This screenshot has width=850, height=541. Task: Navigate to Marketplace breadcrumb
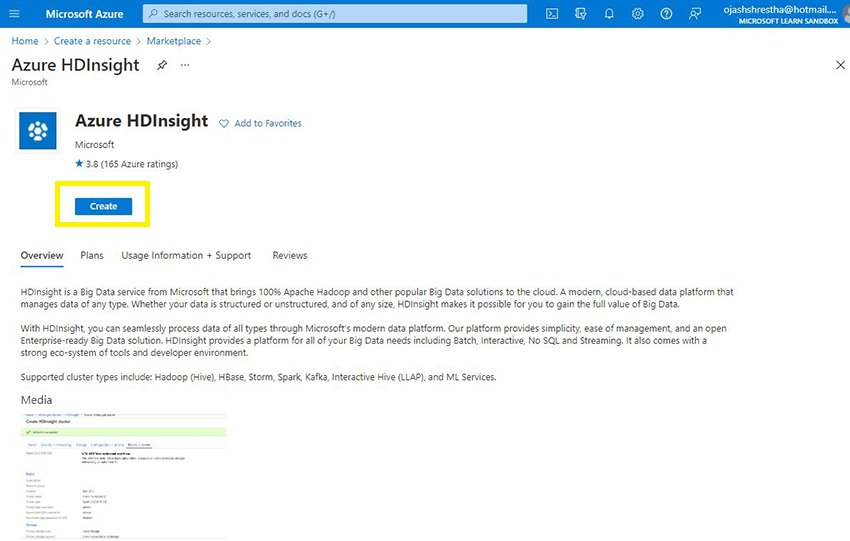[x=174, y=41]
